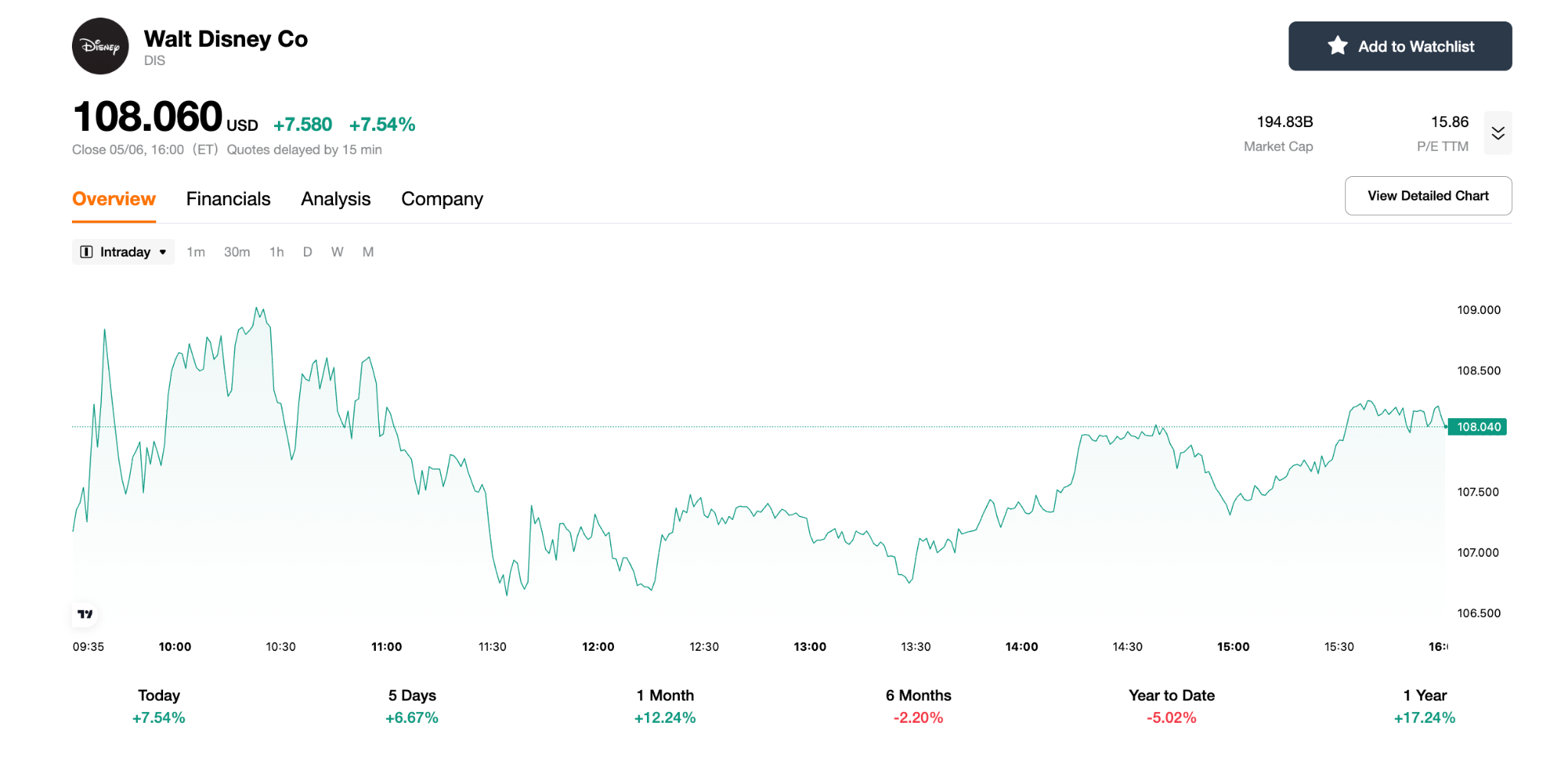Screen dimensions: 1568x758
Task: Click the 10:00 time axis label
Action: click(175, 647)
